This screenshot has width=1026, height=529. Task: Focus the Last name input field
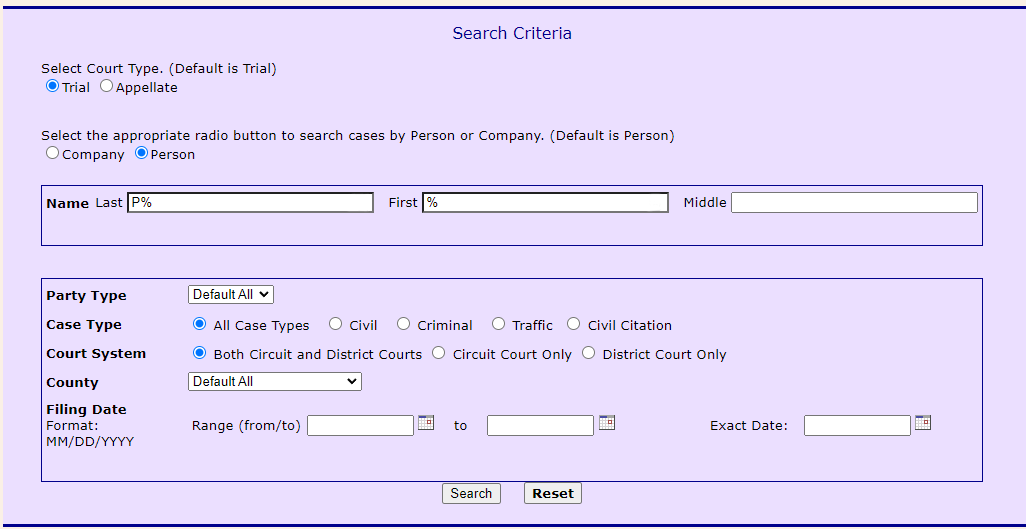coord(251,202)
